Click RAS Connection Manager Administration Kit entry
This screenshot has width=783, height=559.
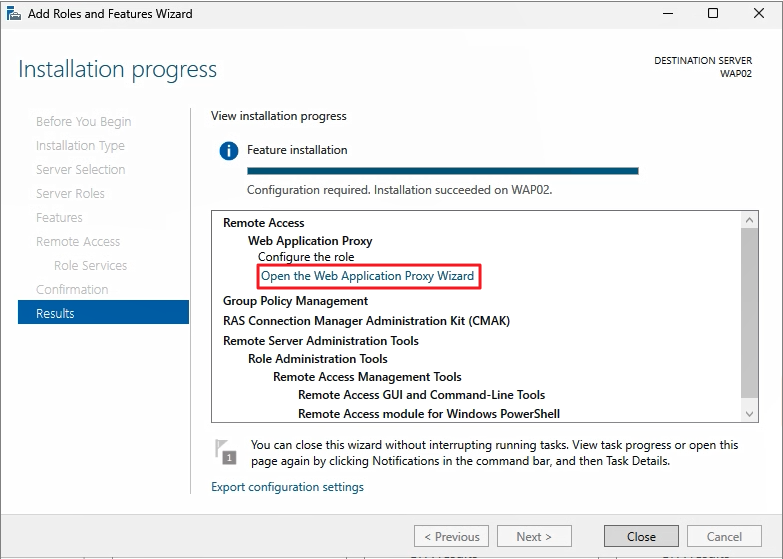[x=367, y=321]
